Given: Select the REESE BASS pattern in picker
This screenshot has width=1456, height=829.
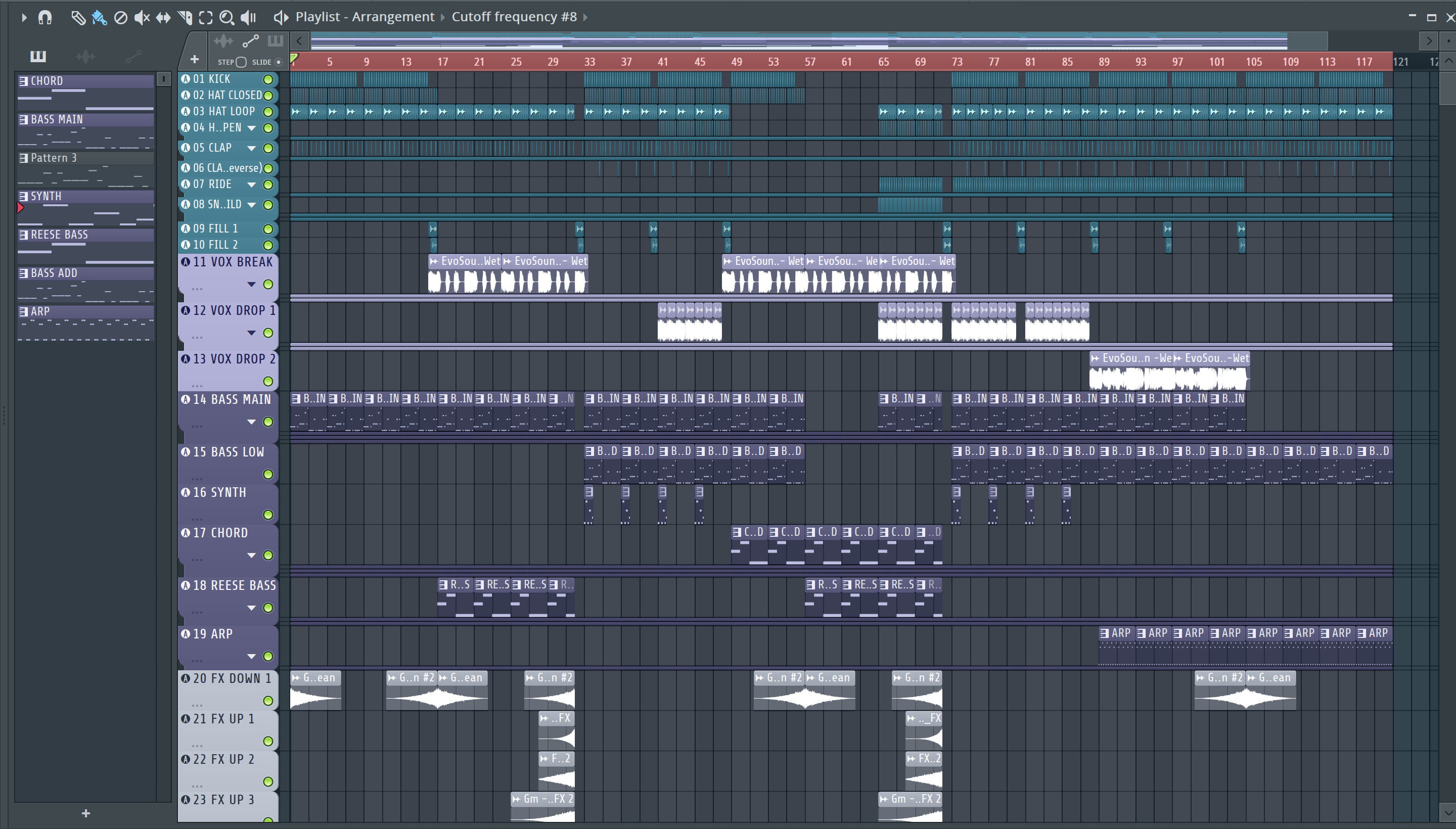Looking at the screenshot, I should [85, 246].
